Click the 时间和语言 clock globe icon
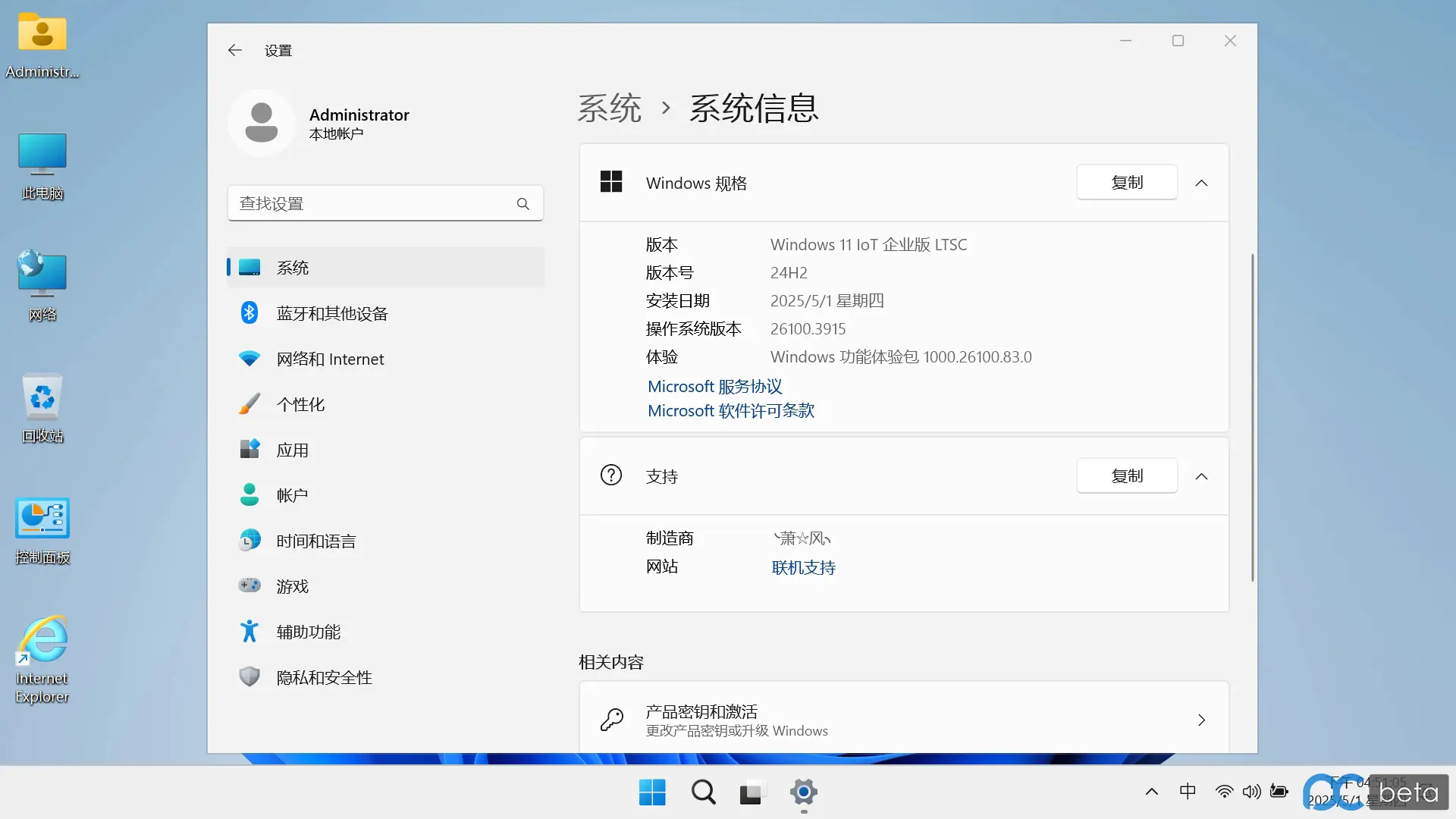1456x819 pixels. (x=249, y=541)
